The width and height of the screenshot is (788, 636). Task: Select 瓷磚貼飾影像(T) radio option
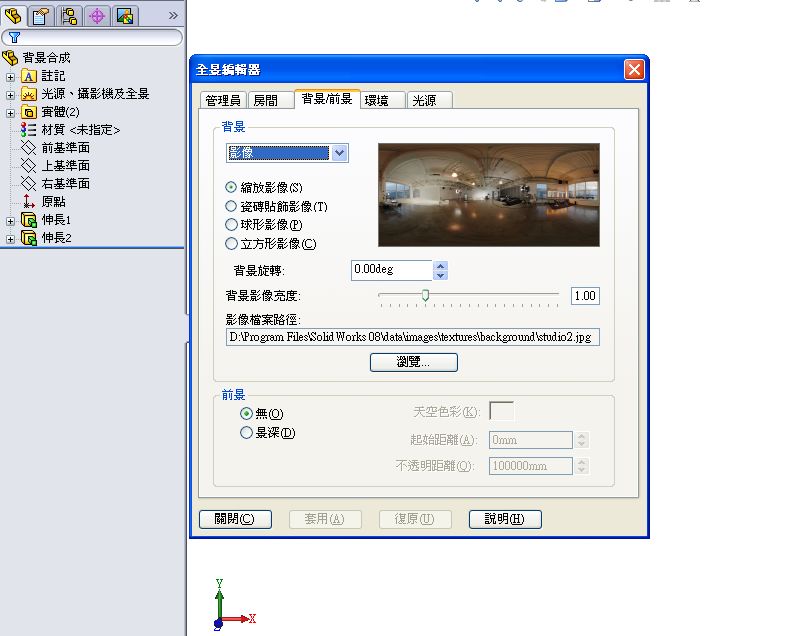[231, 206]
